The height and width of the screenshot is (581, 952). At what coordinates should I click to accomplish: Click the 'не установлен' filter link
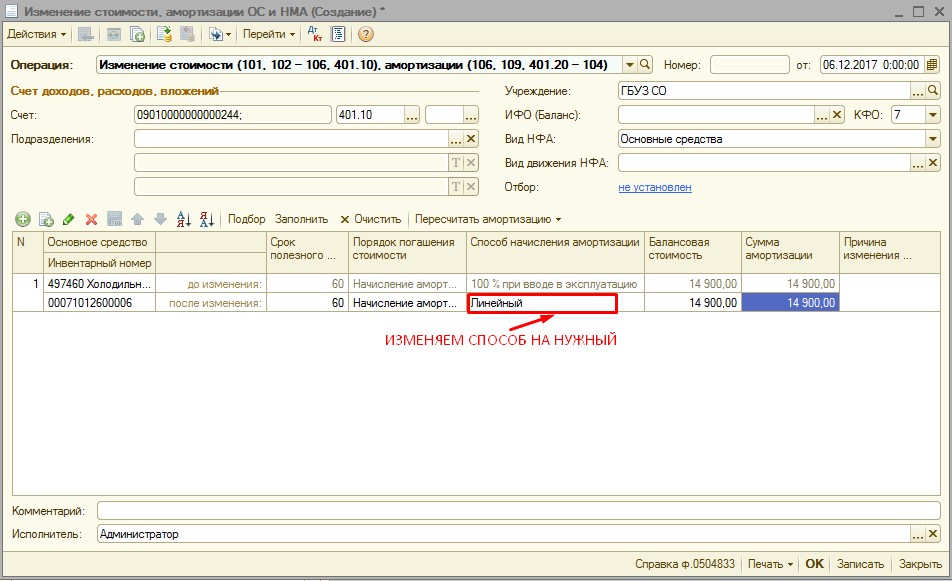click(x=654, y=187)
